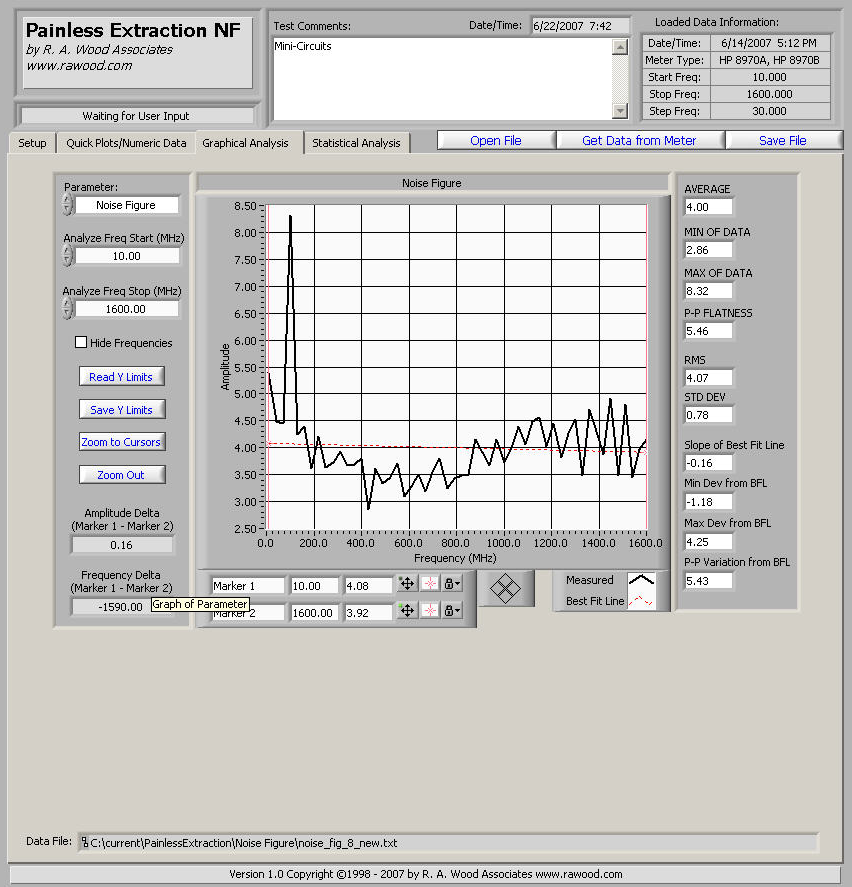Click Marker 1 cursor move crosshair icon
Image resolution: width=852 pixels, height=887 pixels.
[x=407, y=584]
